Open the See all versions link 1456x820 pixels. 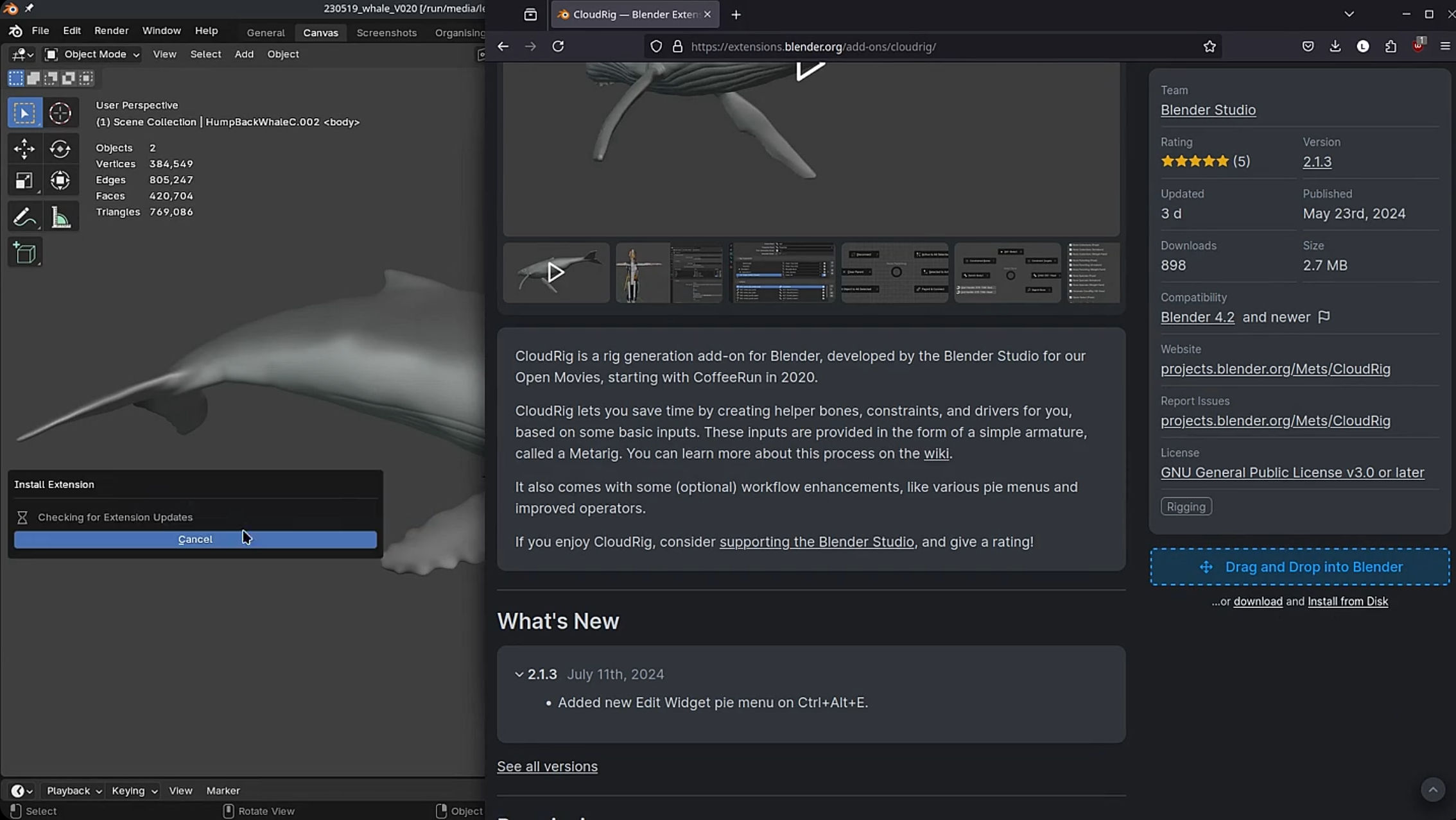547,767
